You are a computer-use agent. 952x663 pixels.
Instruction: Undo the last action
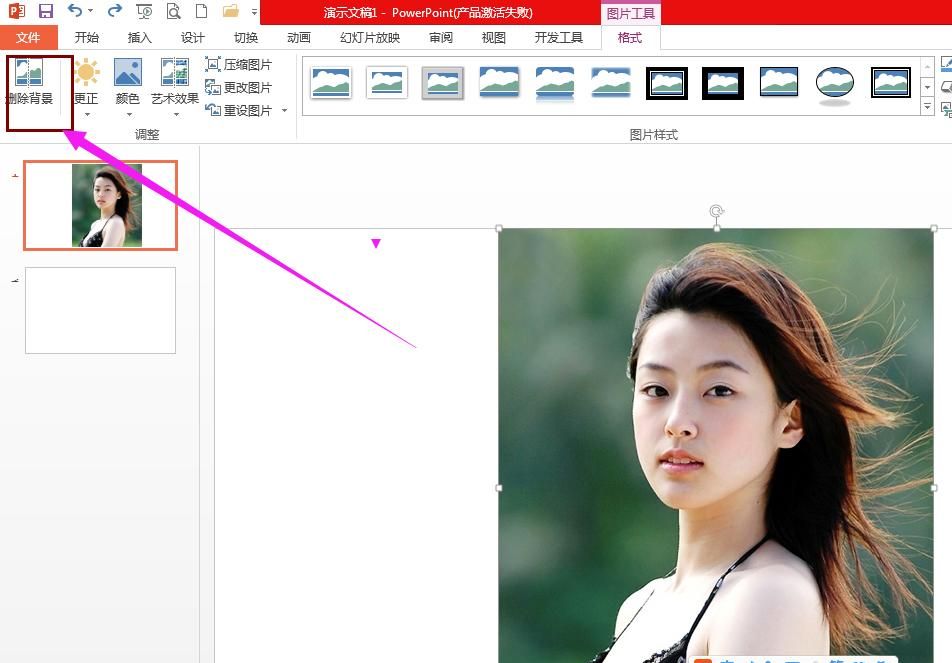[75, 12]
